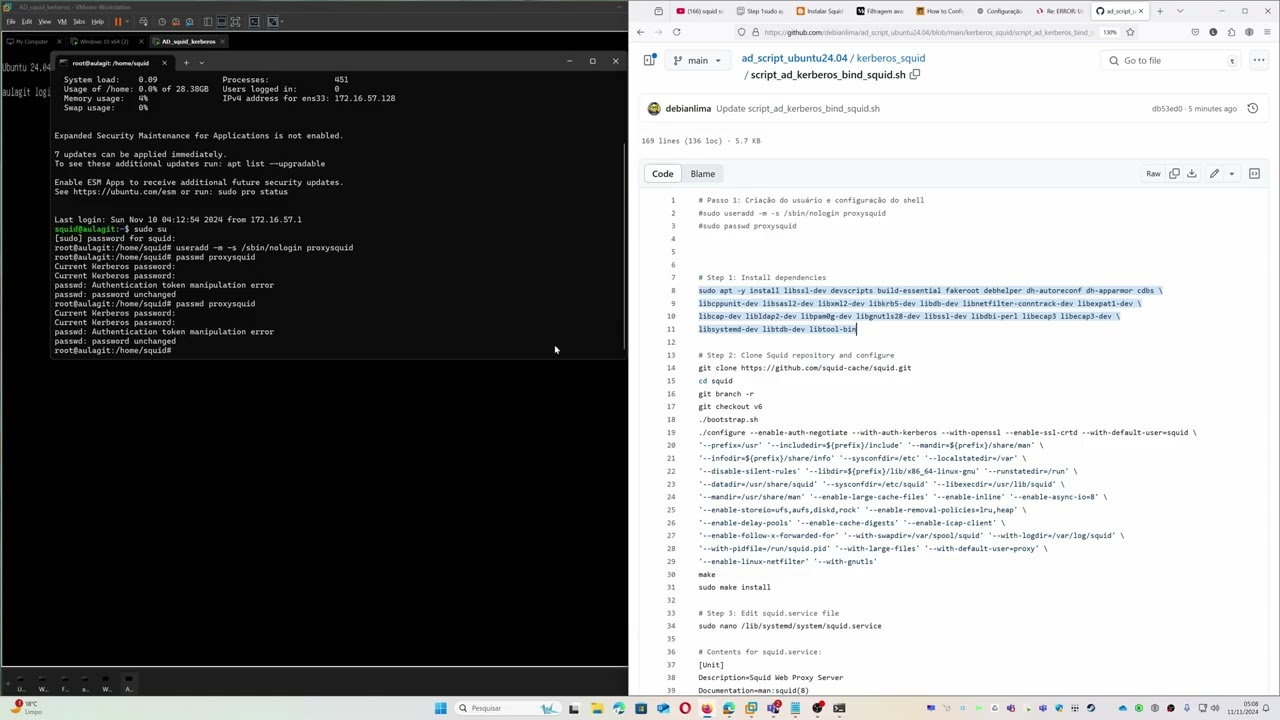Open ad_script_ubuntu24.04 repository link
Viewport: 1280px width, 720px height.
pos(794,59)
